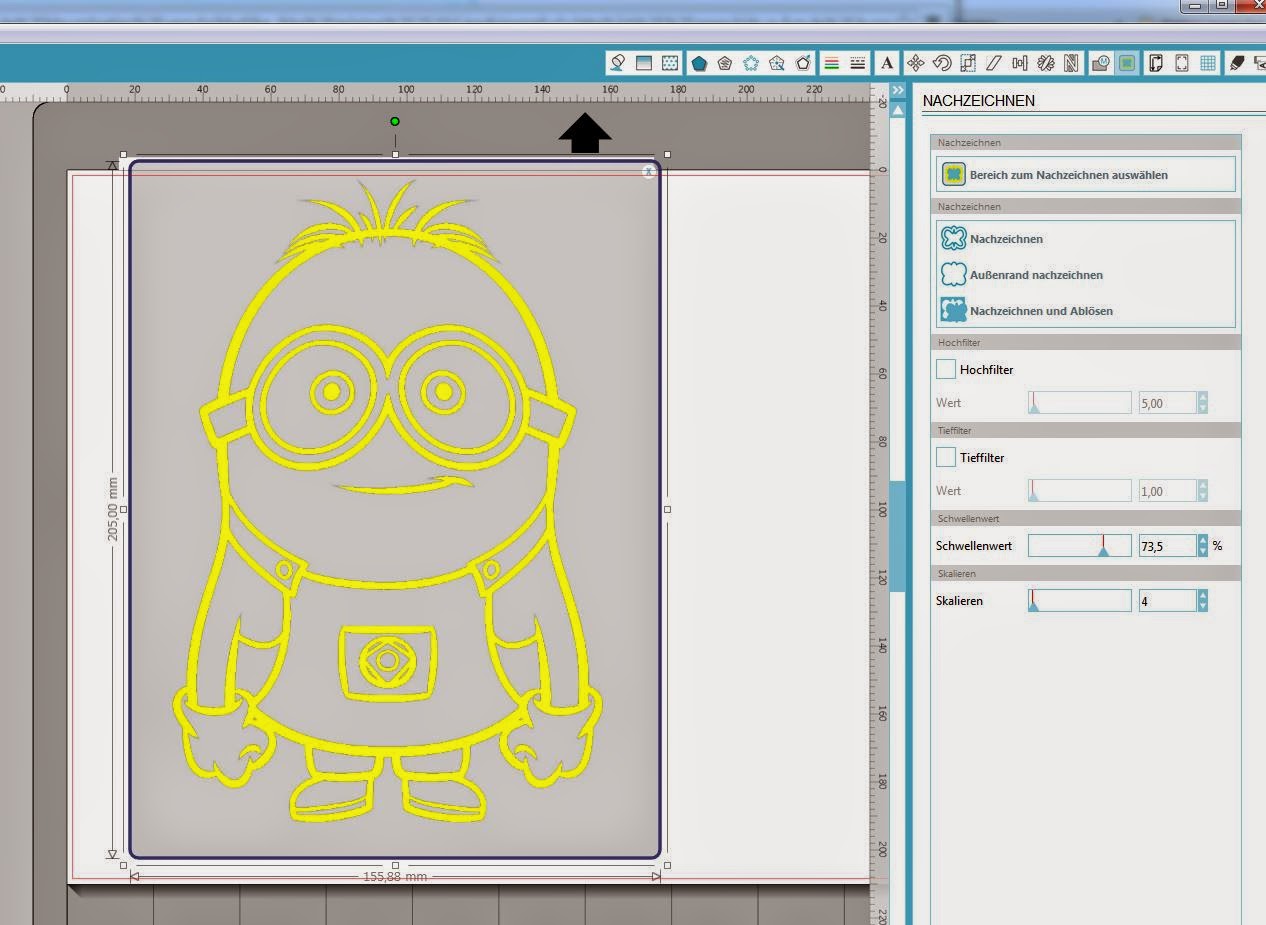Open the Fill Color bucket tool
Viewport: 1266px width, 925px height.
tap(618, 63)
